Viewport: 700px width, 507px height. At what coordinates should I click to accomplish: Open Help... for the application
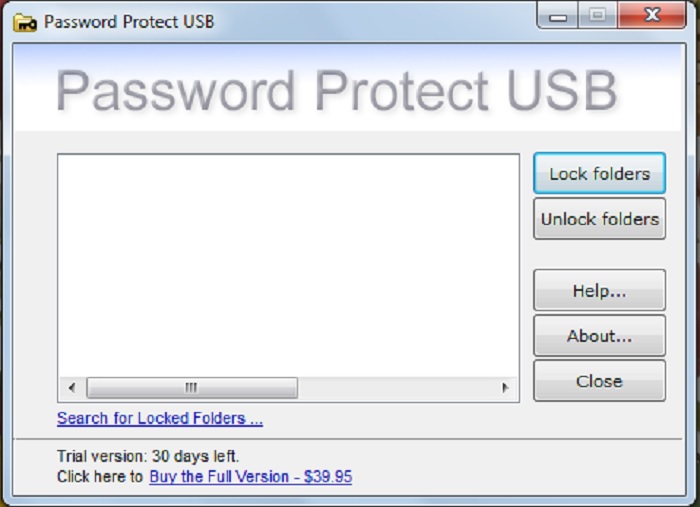coord(599,291)
